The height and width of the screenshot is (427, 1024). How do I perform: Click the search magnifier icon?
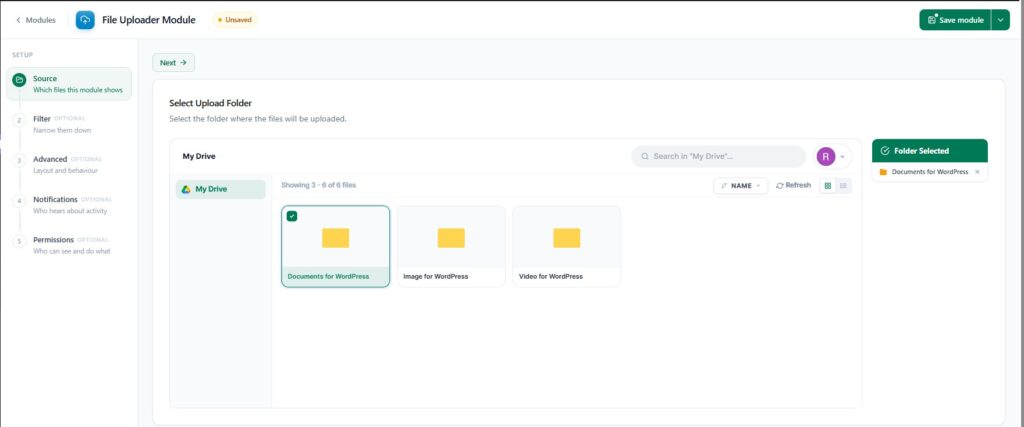645,157
